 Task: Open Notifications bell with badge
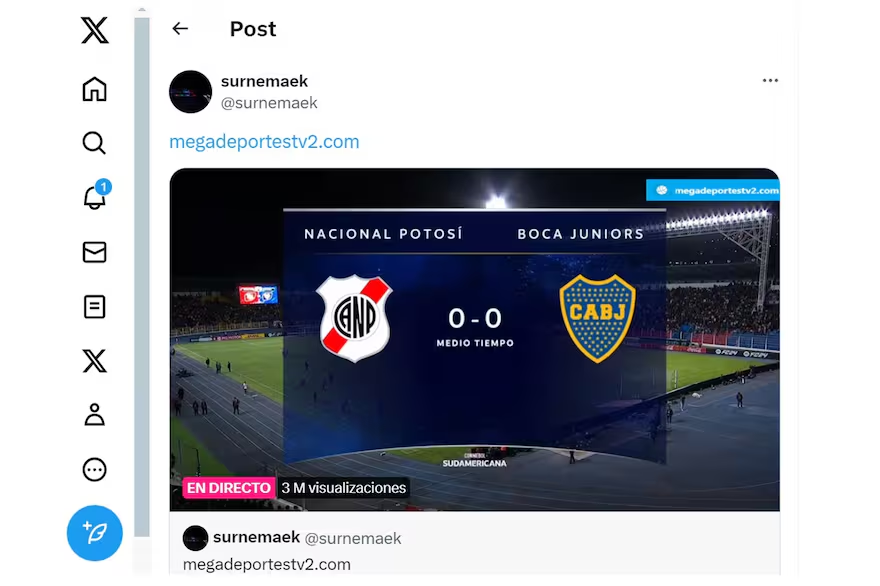tap(95, 195)
